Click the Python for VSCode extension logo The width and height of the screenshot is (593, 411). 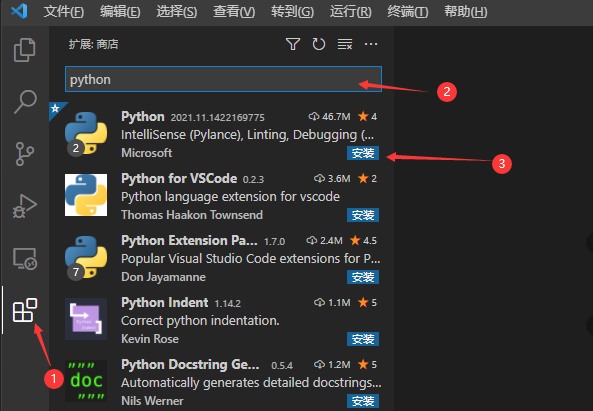click(x=86, y=195)
